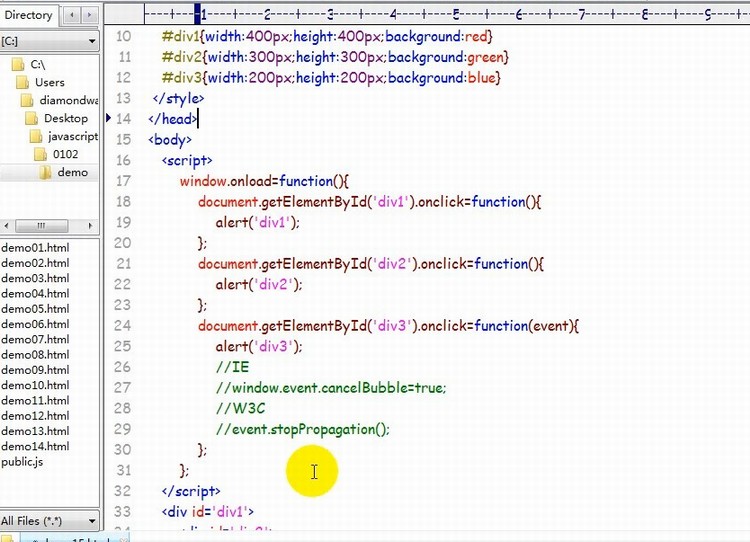Open demo07.html in the file list
750x542 pixels.
[35, 340]
